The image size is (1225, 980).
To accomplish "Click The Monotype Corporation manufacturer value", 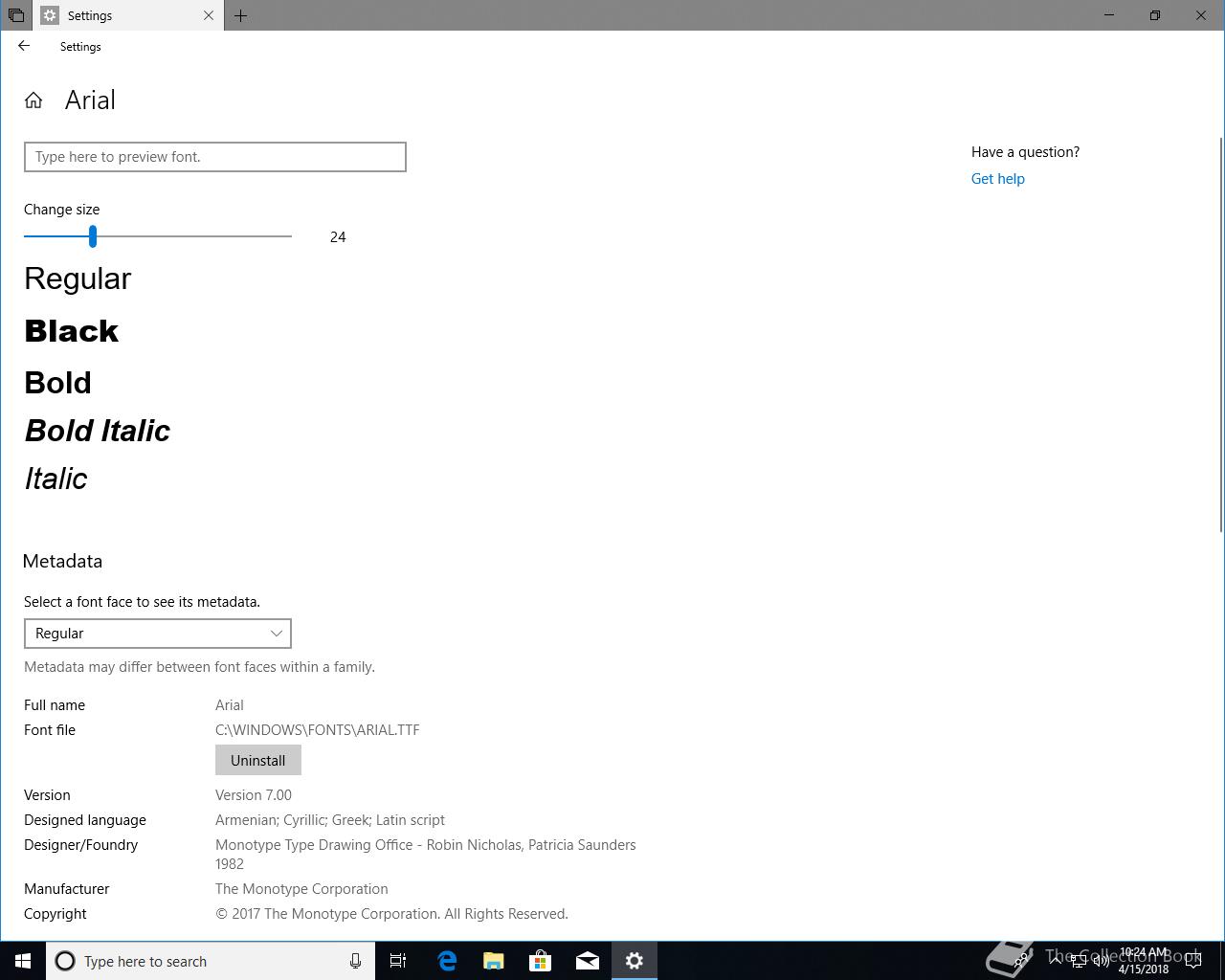I will [x=301, y=889].
